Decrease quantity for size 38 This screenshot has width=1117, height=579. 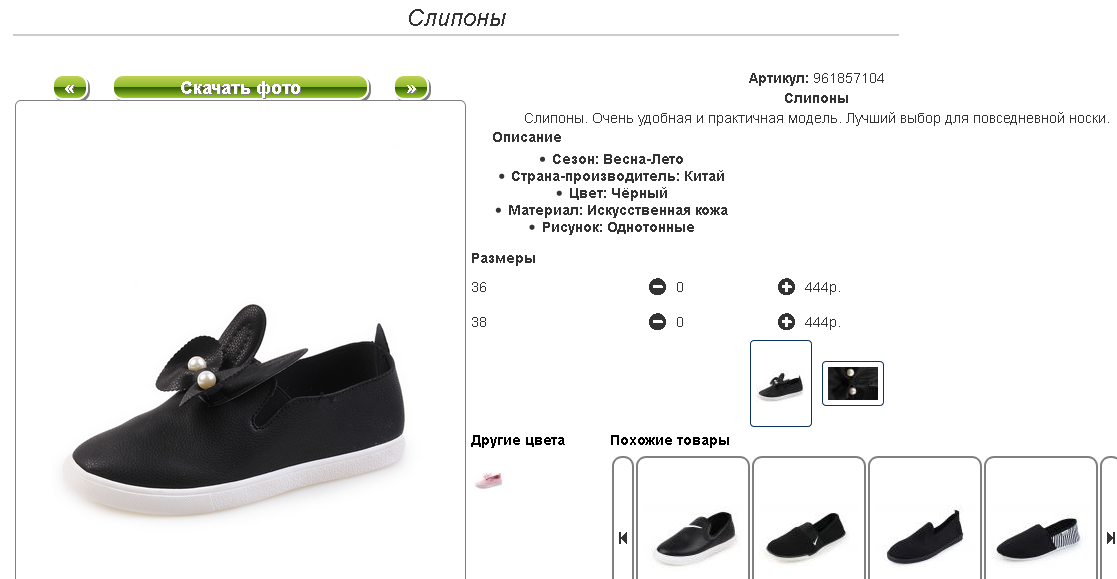pos(657,322)
